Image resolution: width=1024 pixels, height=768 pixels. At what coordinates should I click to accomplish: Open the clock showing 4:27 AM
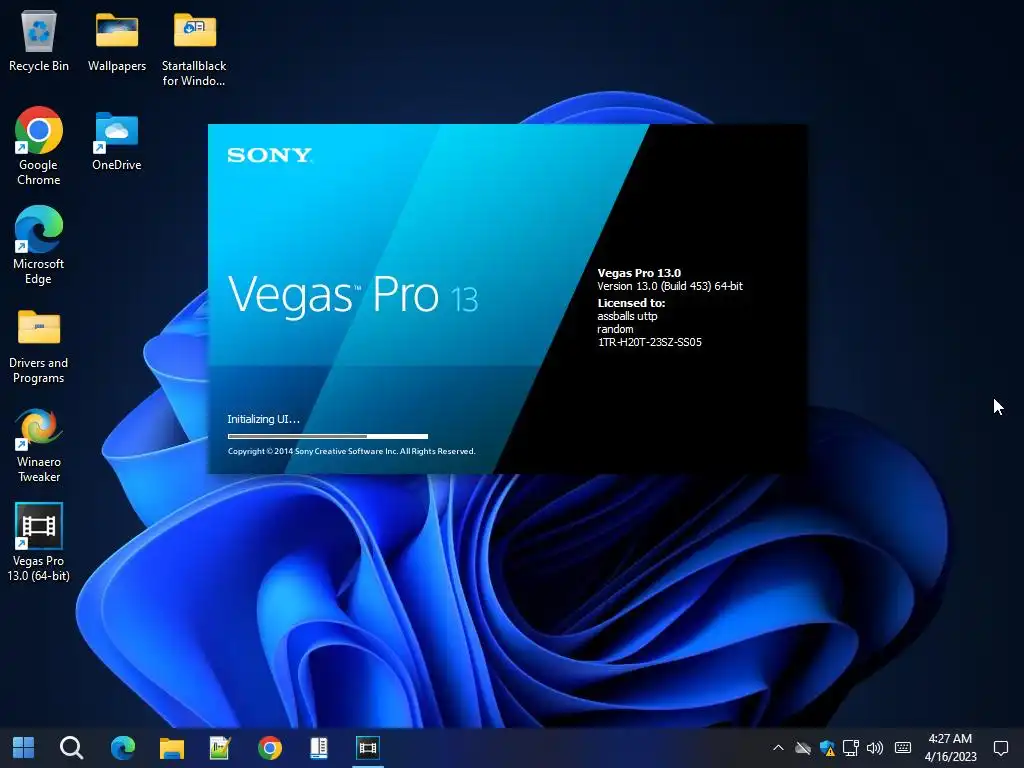click(x=950, y=748)
